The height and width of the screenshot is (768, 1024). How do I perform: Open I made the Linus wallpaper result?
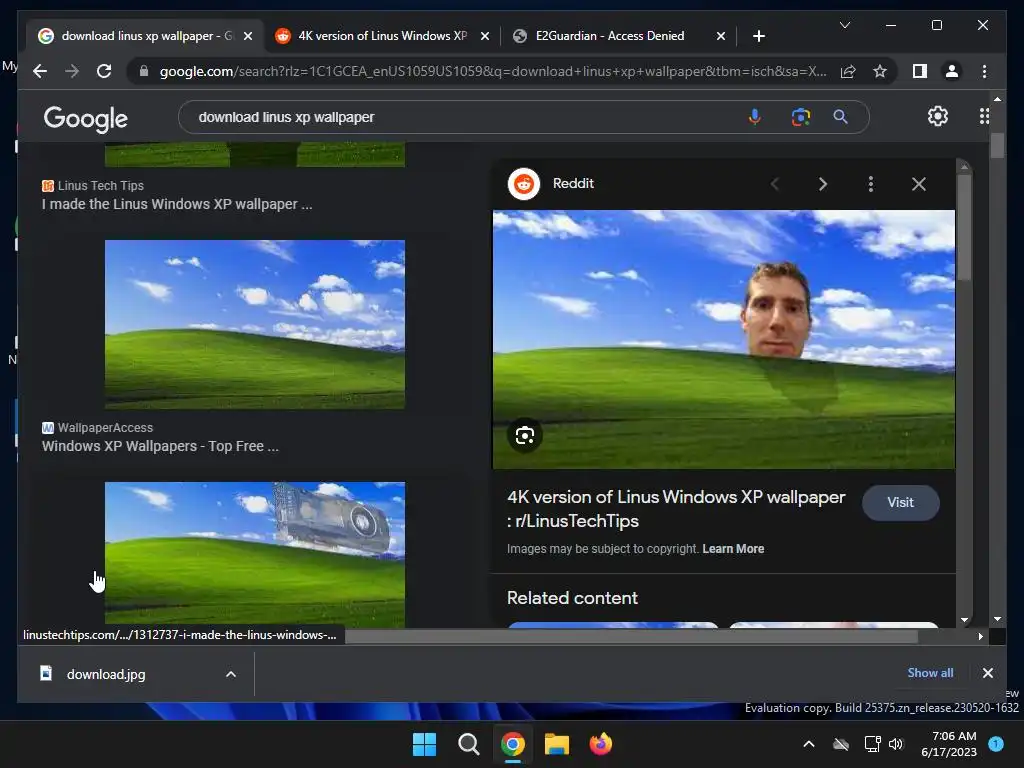pyautogui.click(x=177, y=204)
